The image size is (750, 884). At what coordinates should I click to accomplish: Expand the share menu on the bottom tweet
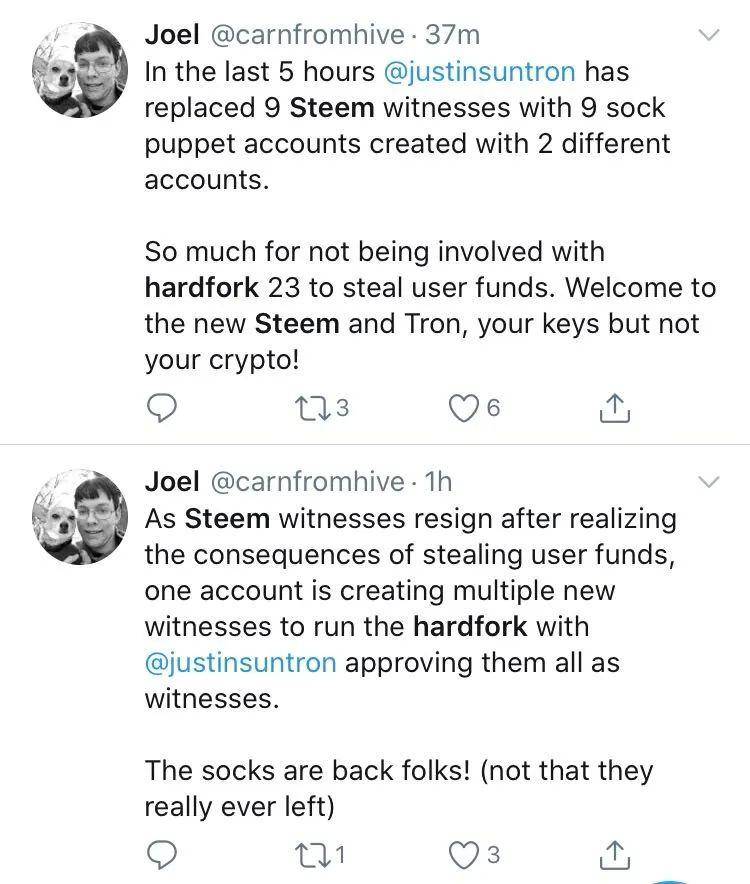tap(617, 854)
